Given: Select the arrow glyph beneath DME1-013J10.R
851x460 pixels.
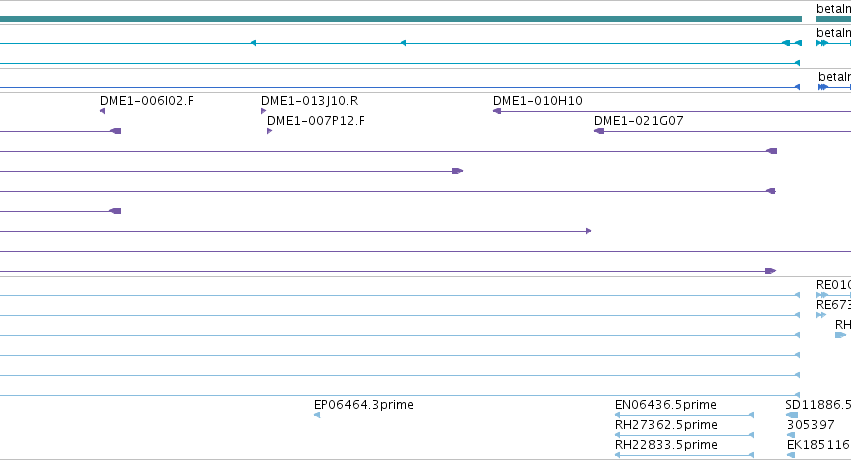Looking at the screenshot, I should pyautogui.click(x=264, y=111).
